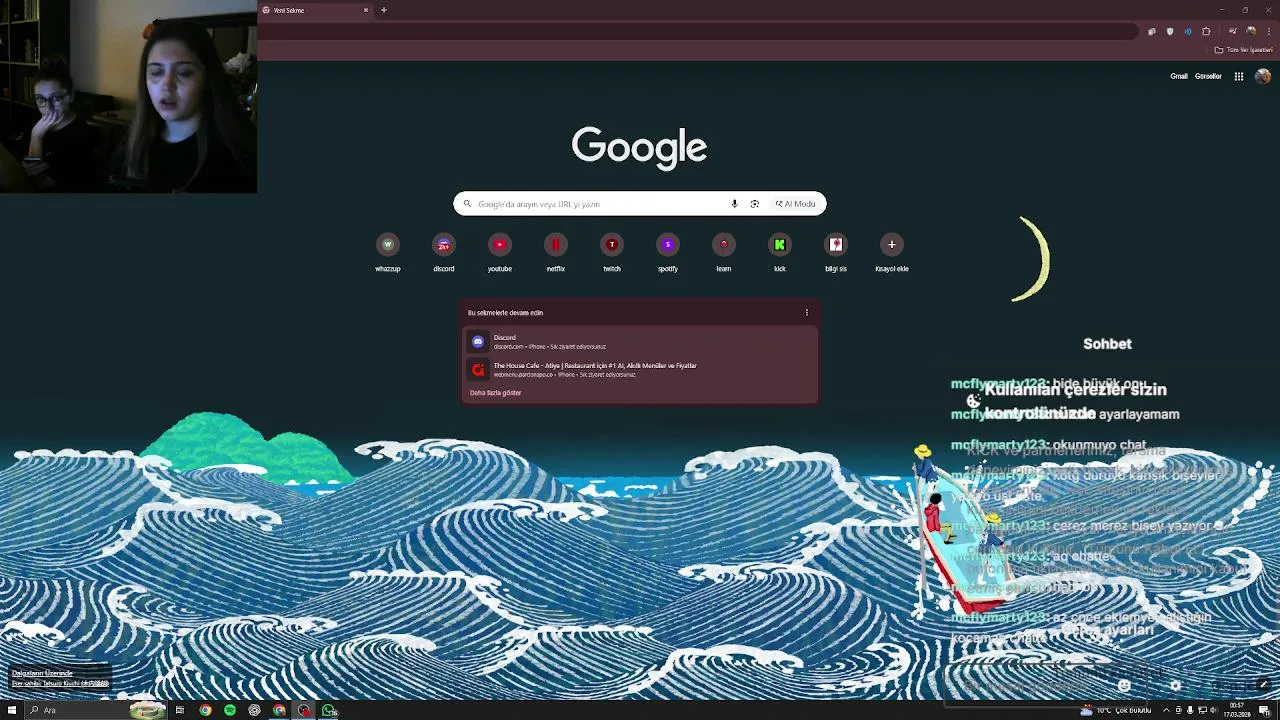Open the taskbar clock and date
This screenshot has width=1280, height=720.
click(x=1237, y=710)
